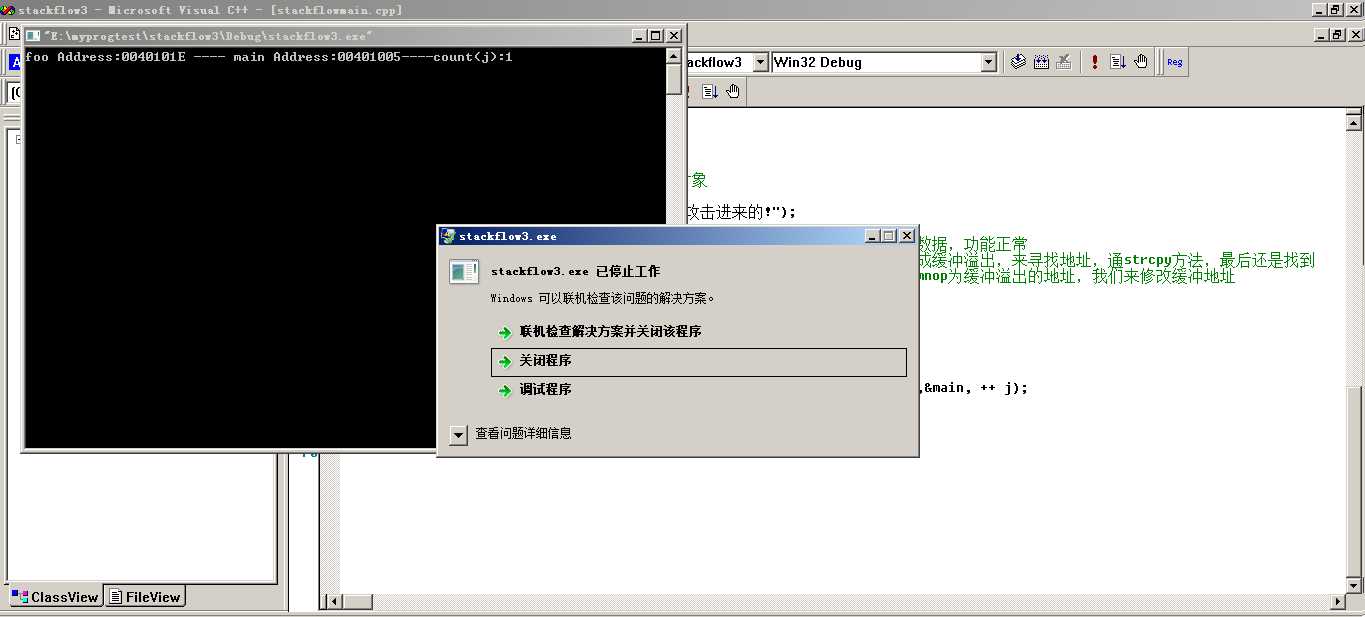Close the console window stackflow3.exe
Image resolution: width=1365 pixels, height=617 pixels.
click(674, 35)
